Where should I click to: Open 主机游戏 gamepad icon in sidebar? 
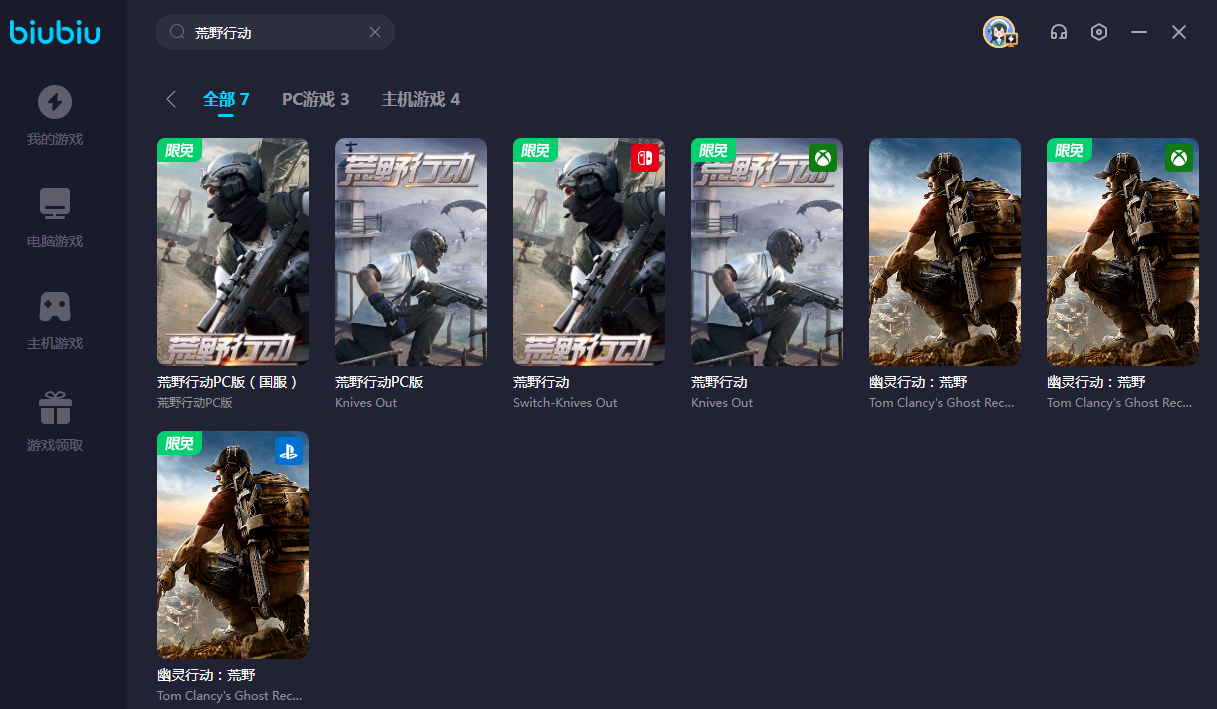point(55,306)
